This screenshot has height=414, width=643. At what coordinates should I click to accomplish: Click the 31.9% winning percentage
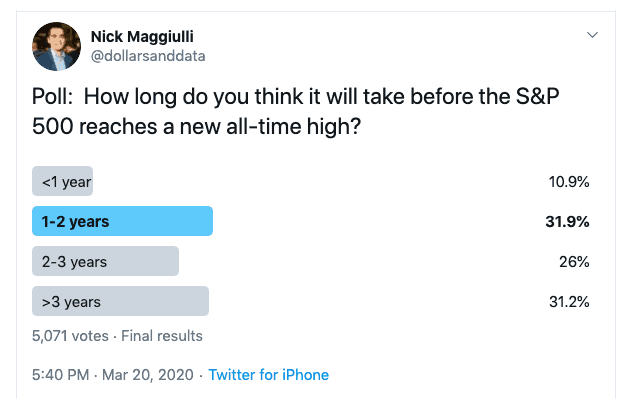(567, 222)
